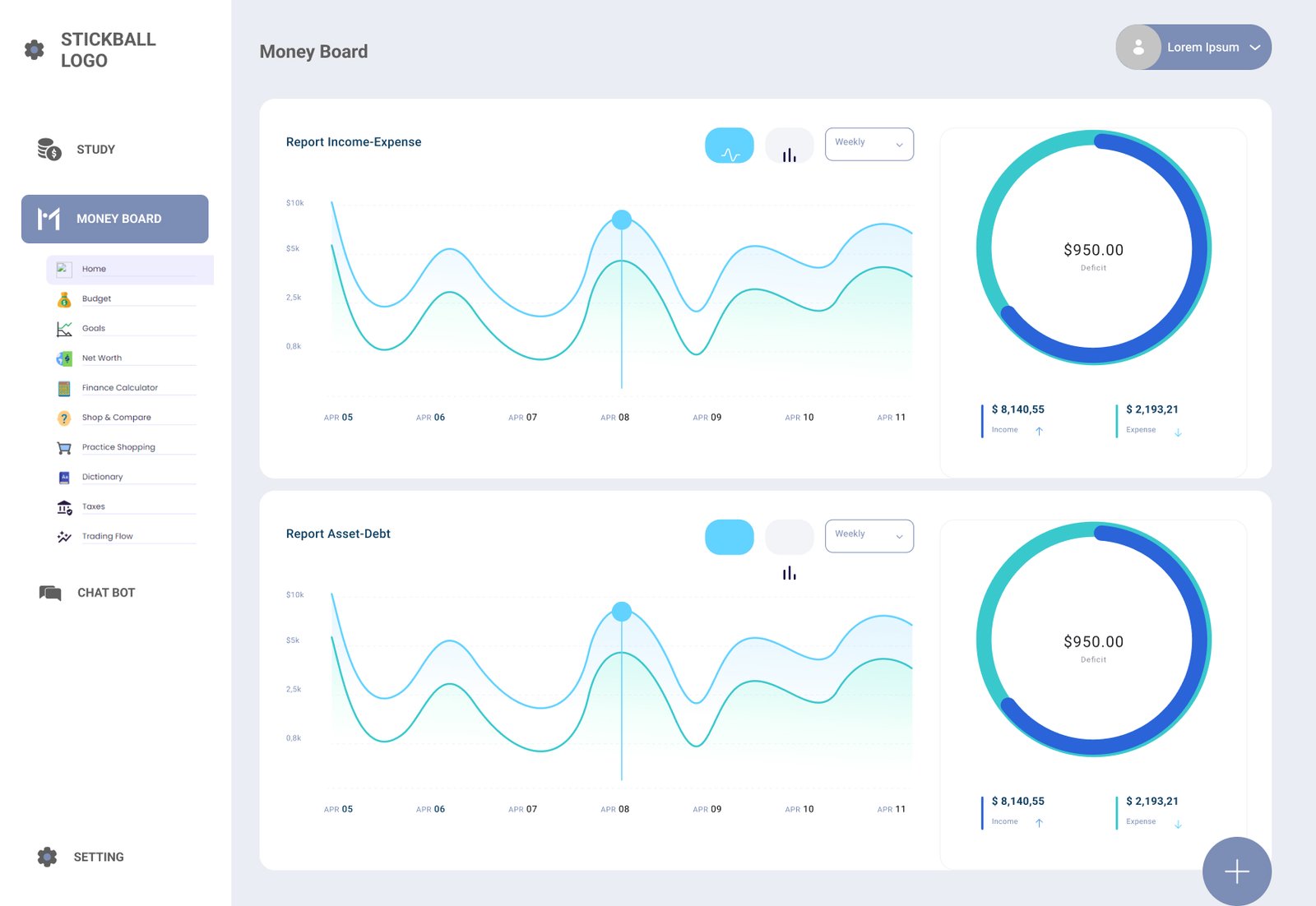The height and width of the screenshot is (906, 1316).
Task: Click the $950.00 deficit donut chart
Action: [x=1093, y=247]
